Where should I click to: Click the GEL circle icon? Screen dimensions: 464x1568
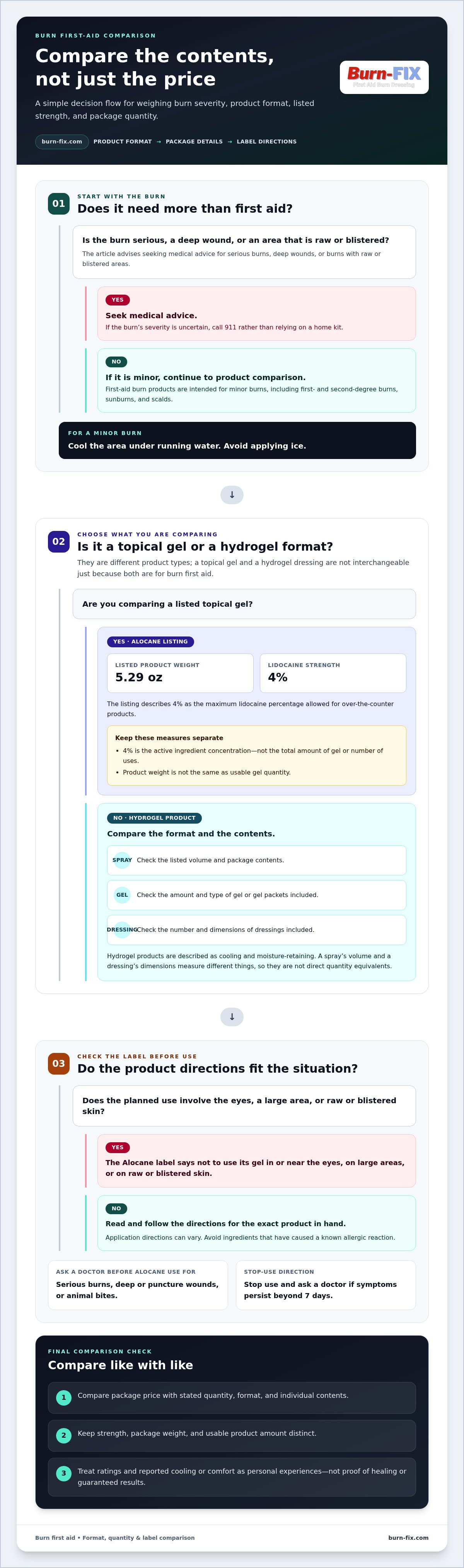(x=123, y=895)
